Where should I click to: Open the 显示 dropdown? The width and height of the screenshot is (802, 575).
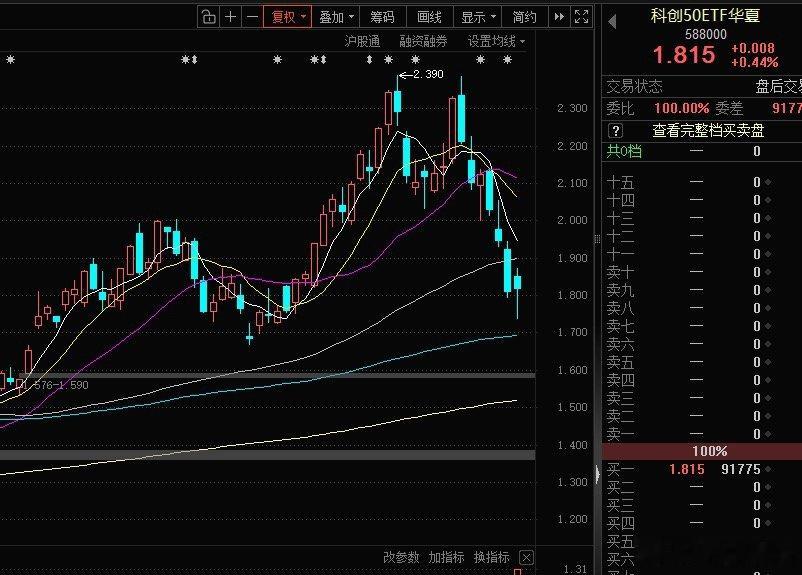click(478, 17)
